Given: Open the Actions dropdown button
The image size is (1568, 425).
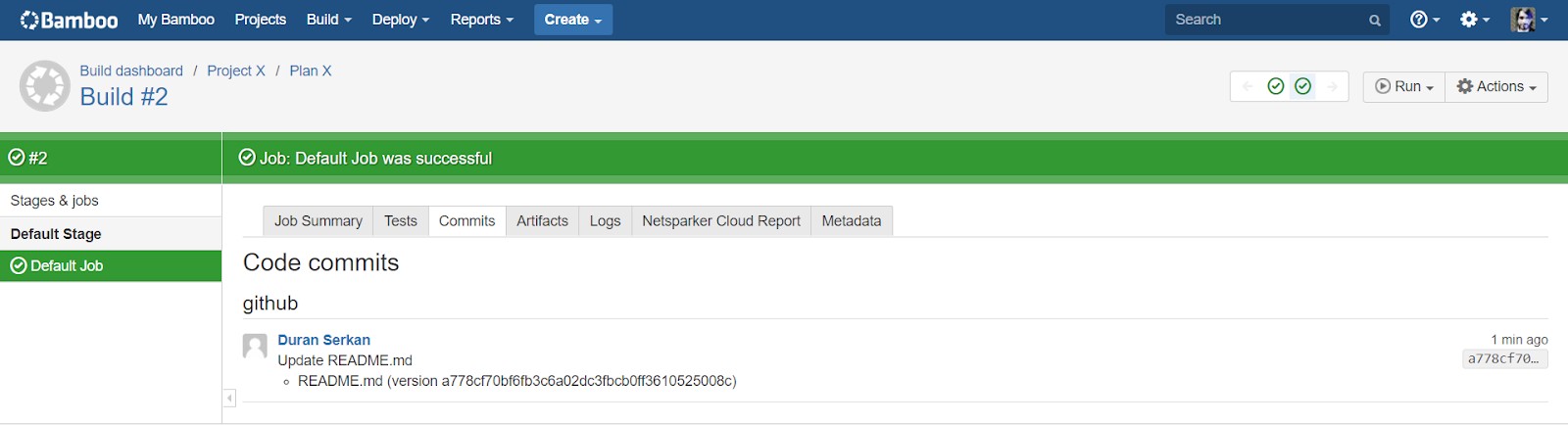Looking at the screenshot, I should pos(1496,86).
